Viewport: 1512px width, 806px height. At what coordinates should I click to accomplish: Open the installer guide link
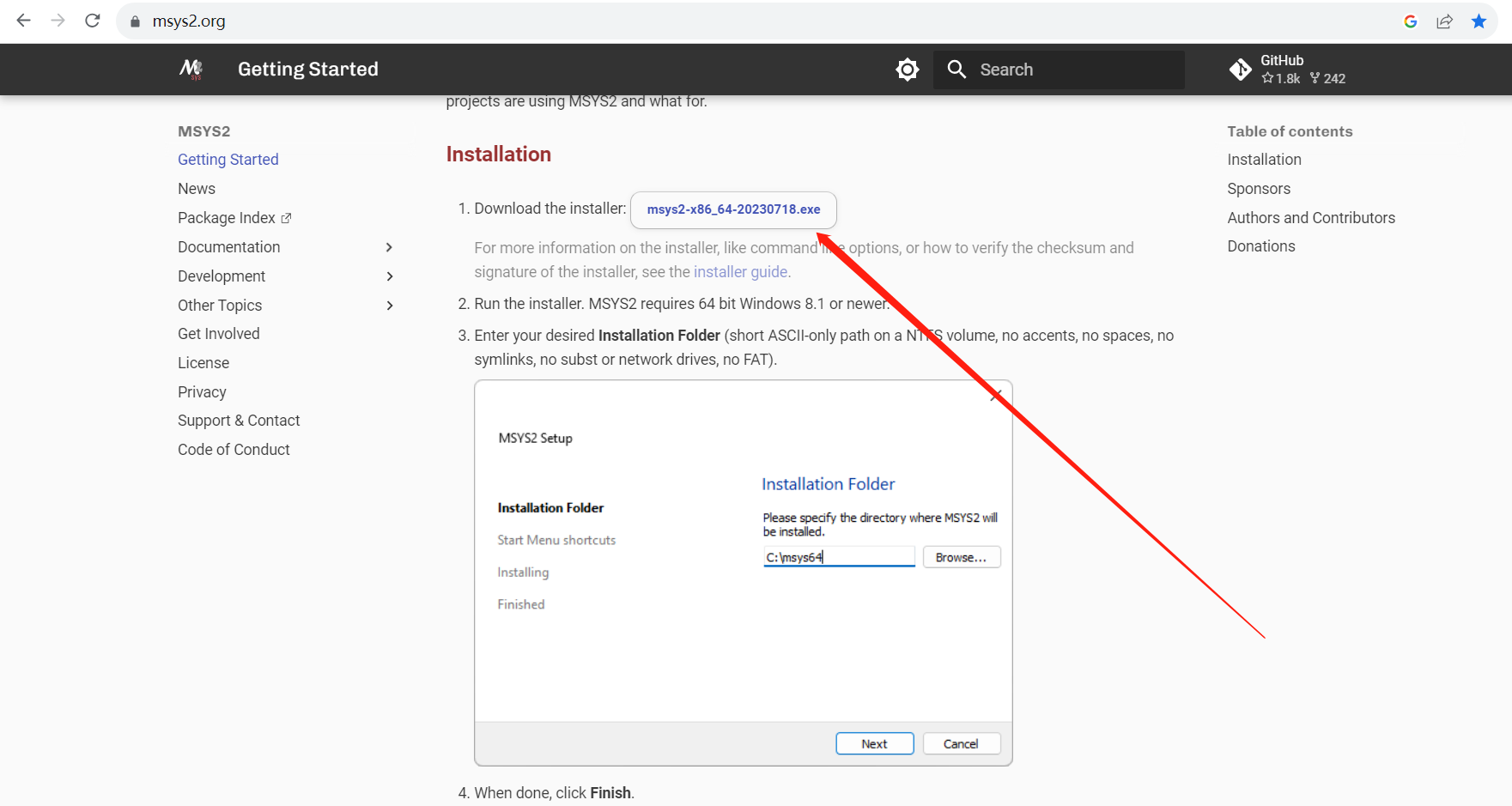(x=740, y=272)
